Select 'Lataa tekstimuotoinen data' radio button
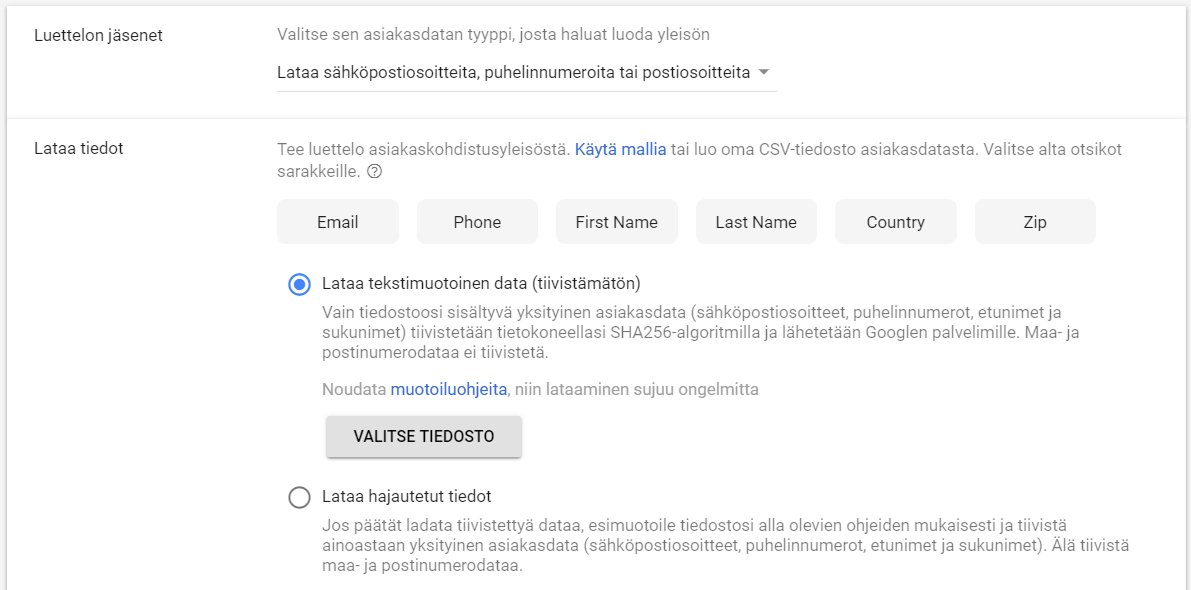The height and width of the screenshot is (590, 1191). [x=299, y=285]
